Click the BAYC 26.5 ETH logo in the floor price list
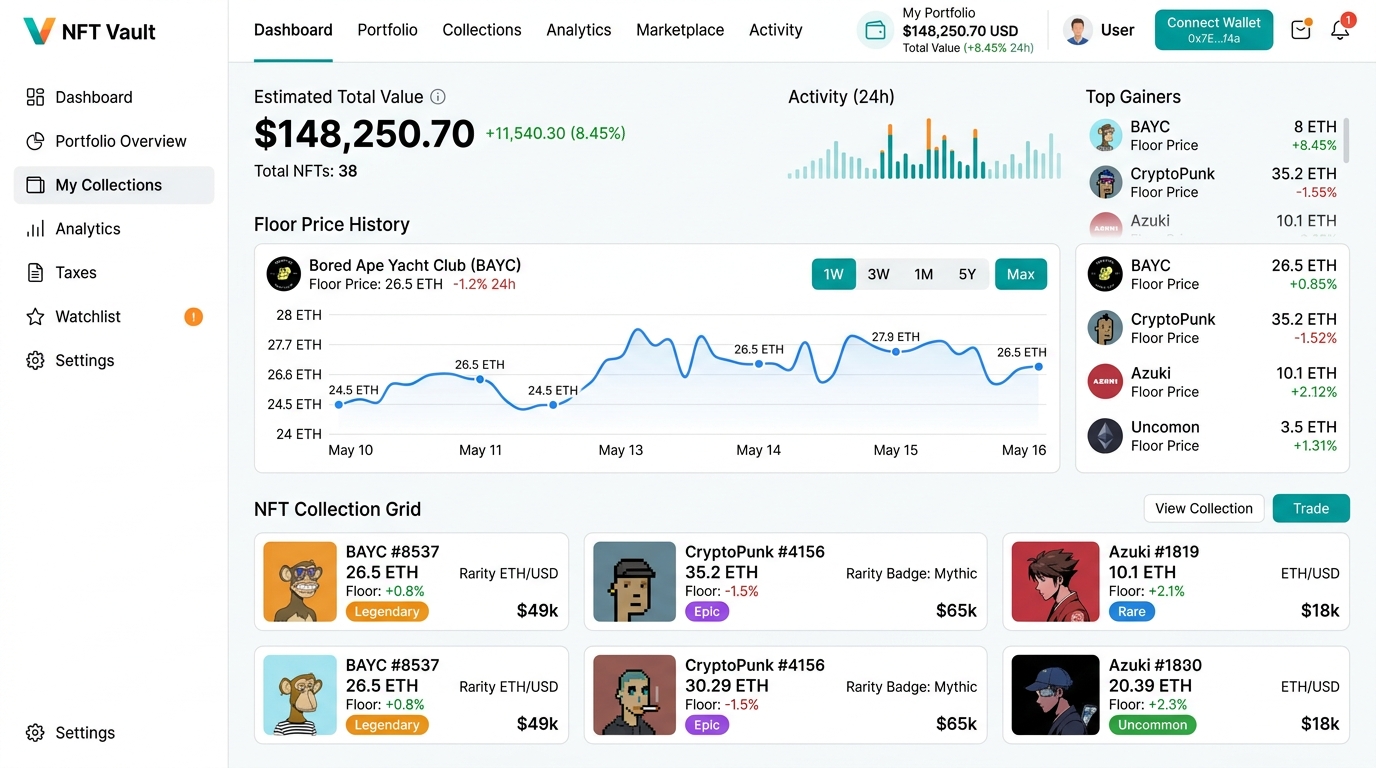Screen dimensions: 1376x768 click(x=1105, y=274)
